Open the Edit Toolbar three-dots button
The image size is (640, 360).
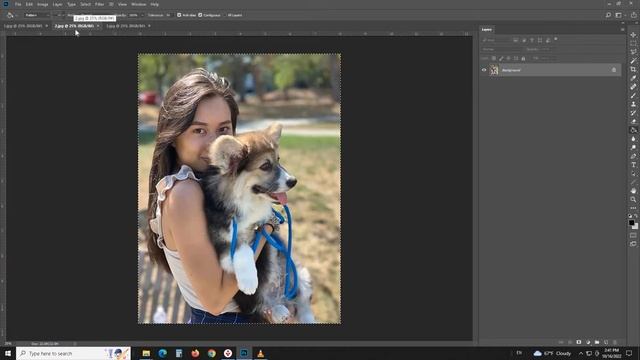[x=633, y=208]
